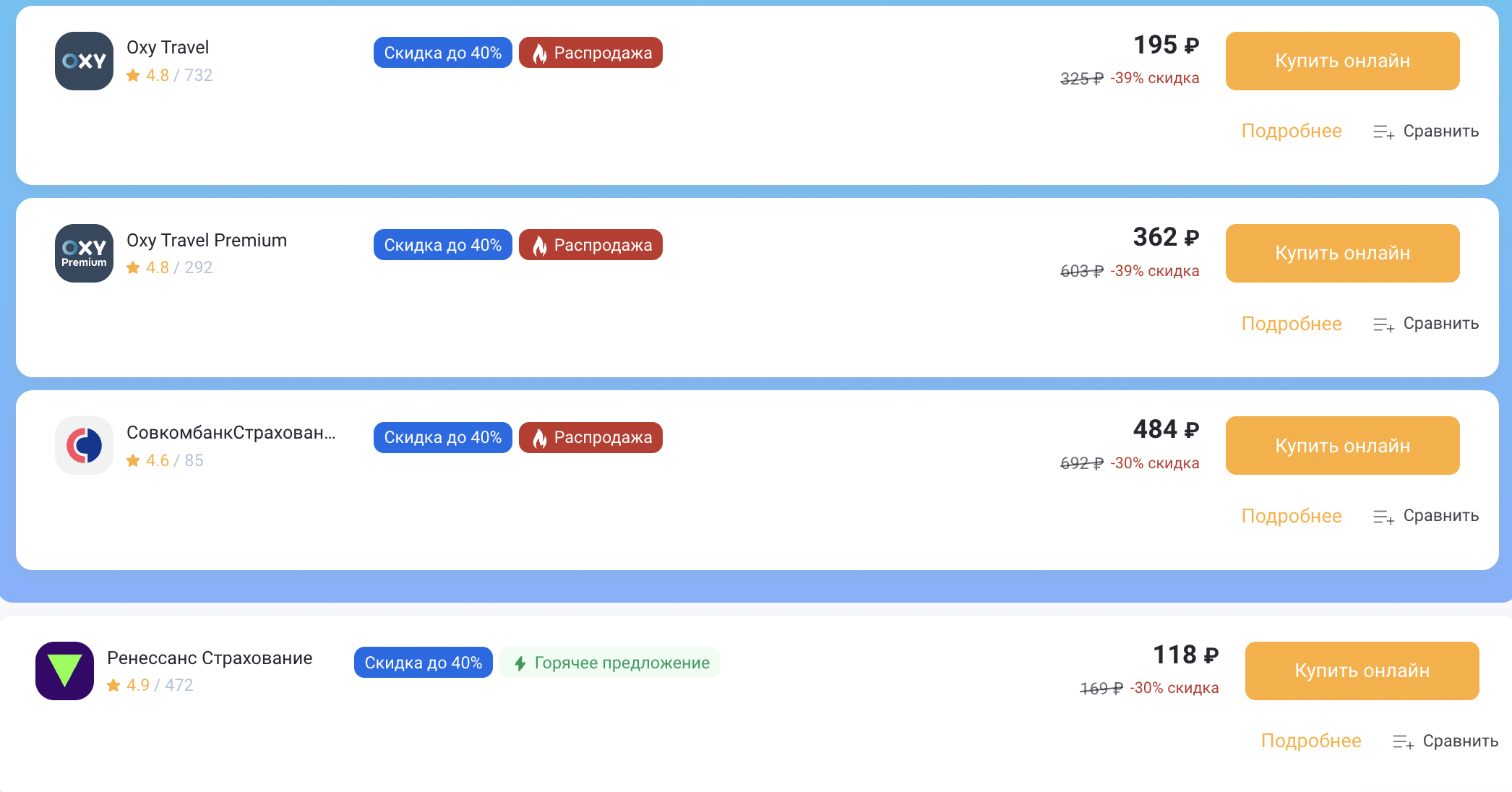The image size is (1512, 792).
Task: Click the compare icon for Ренессанс Страхование
Action: pyautogui.click(x=1403, y=742)
